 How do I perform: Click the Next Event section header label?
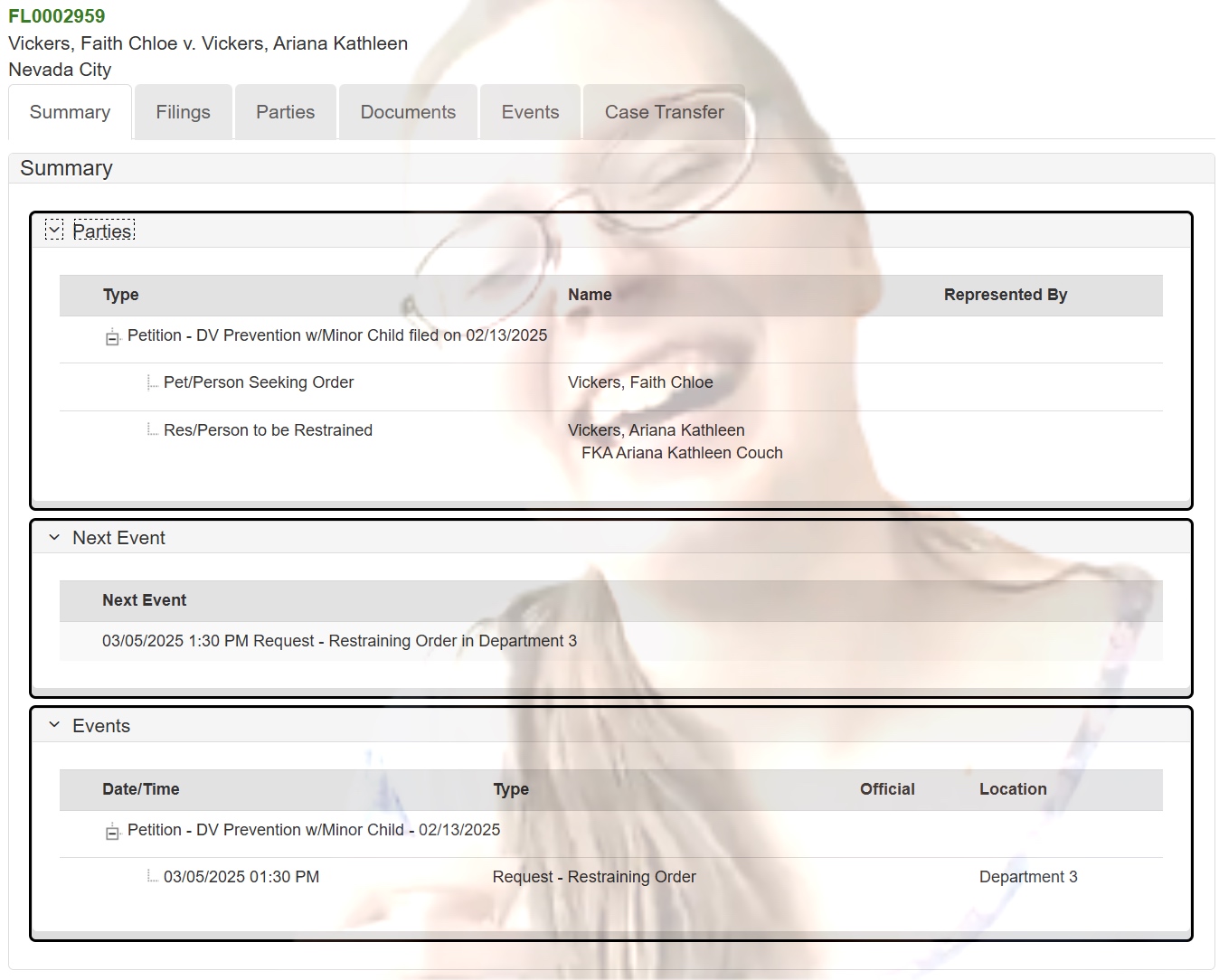point(118,538)
